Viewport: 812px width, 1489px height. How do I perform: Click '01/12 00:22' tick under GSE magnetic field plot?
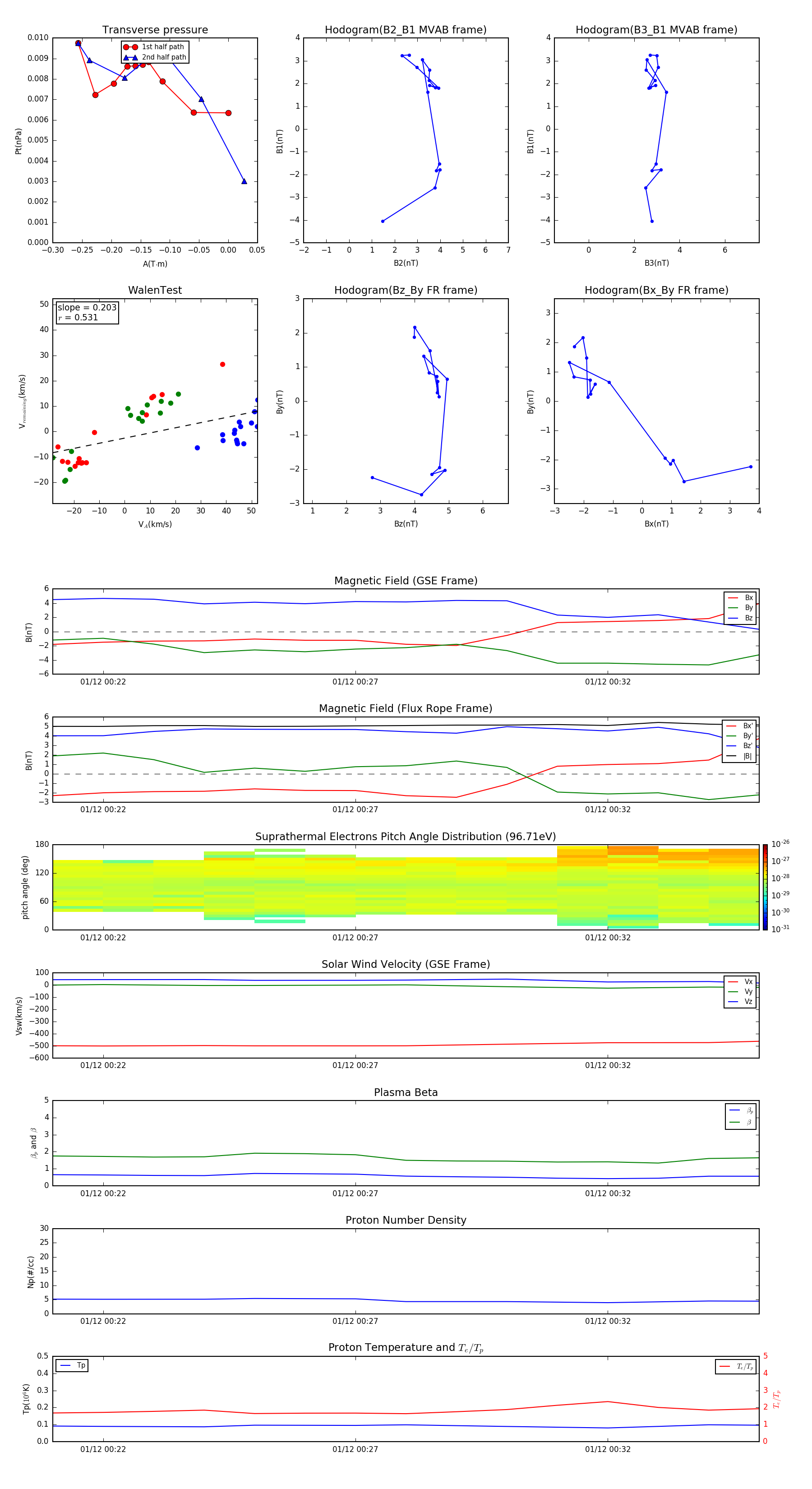pos(103,682)
